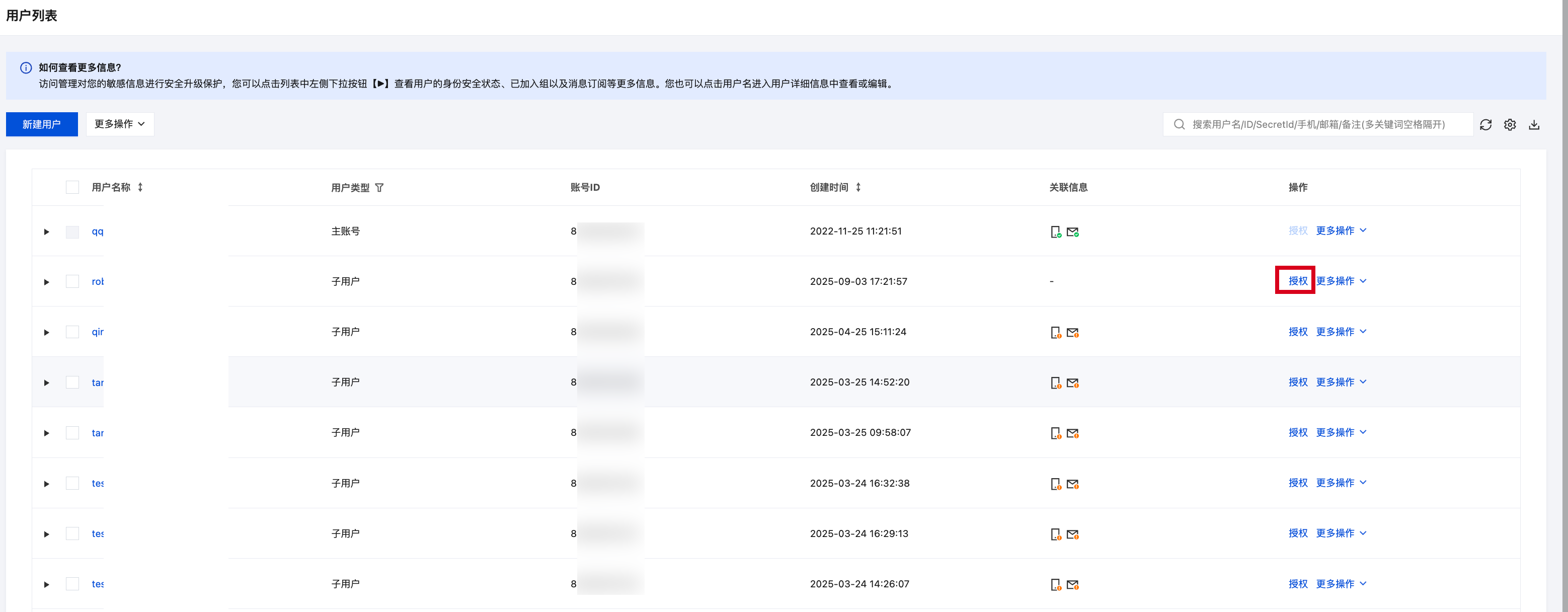Click filter icon next to 用户类型
The height and width of the screenshot is (612, 1568).
[379, 188]
